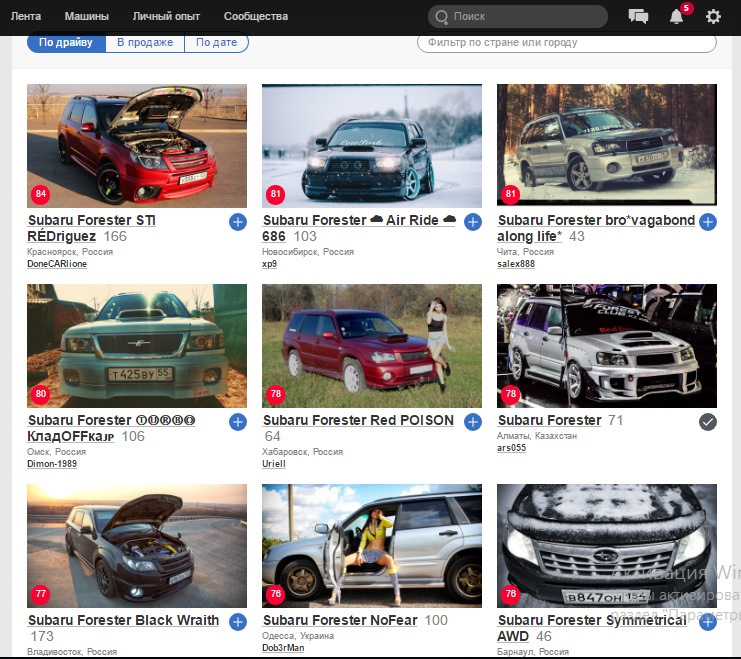Visit salex888 user profile
This screenshot has height=659, width=741.
click(x=516, y=264)
